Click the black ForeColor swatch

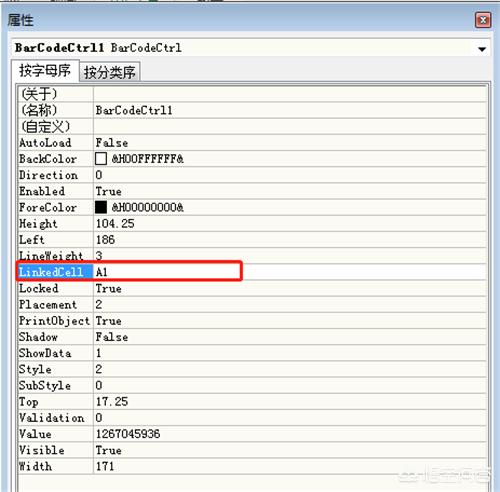pos(101,207)
